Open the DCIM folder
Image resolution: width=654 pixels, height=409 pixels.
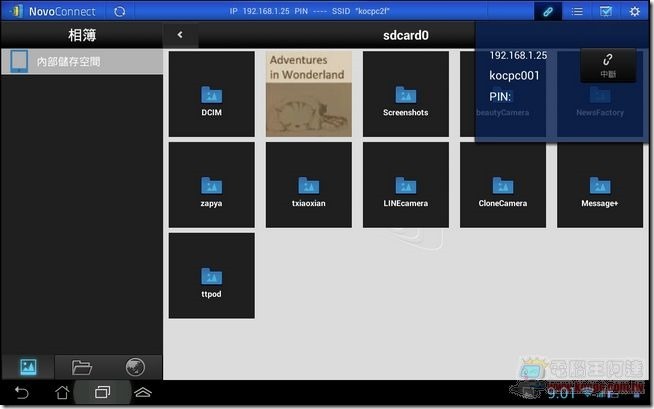pos(211,94)
